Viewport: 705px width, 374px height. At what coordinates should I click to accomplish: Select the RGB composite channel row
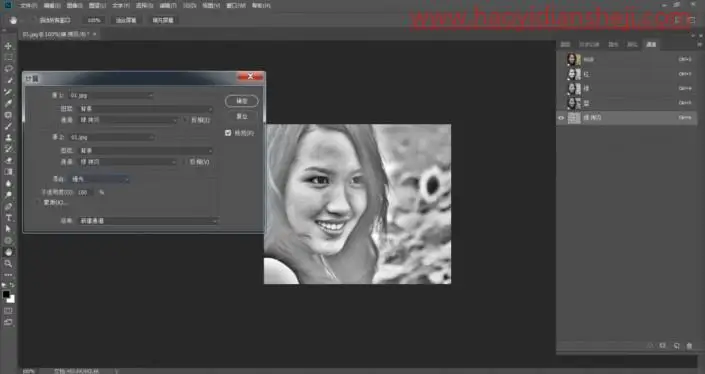pos(627,59)
